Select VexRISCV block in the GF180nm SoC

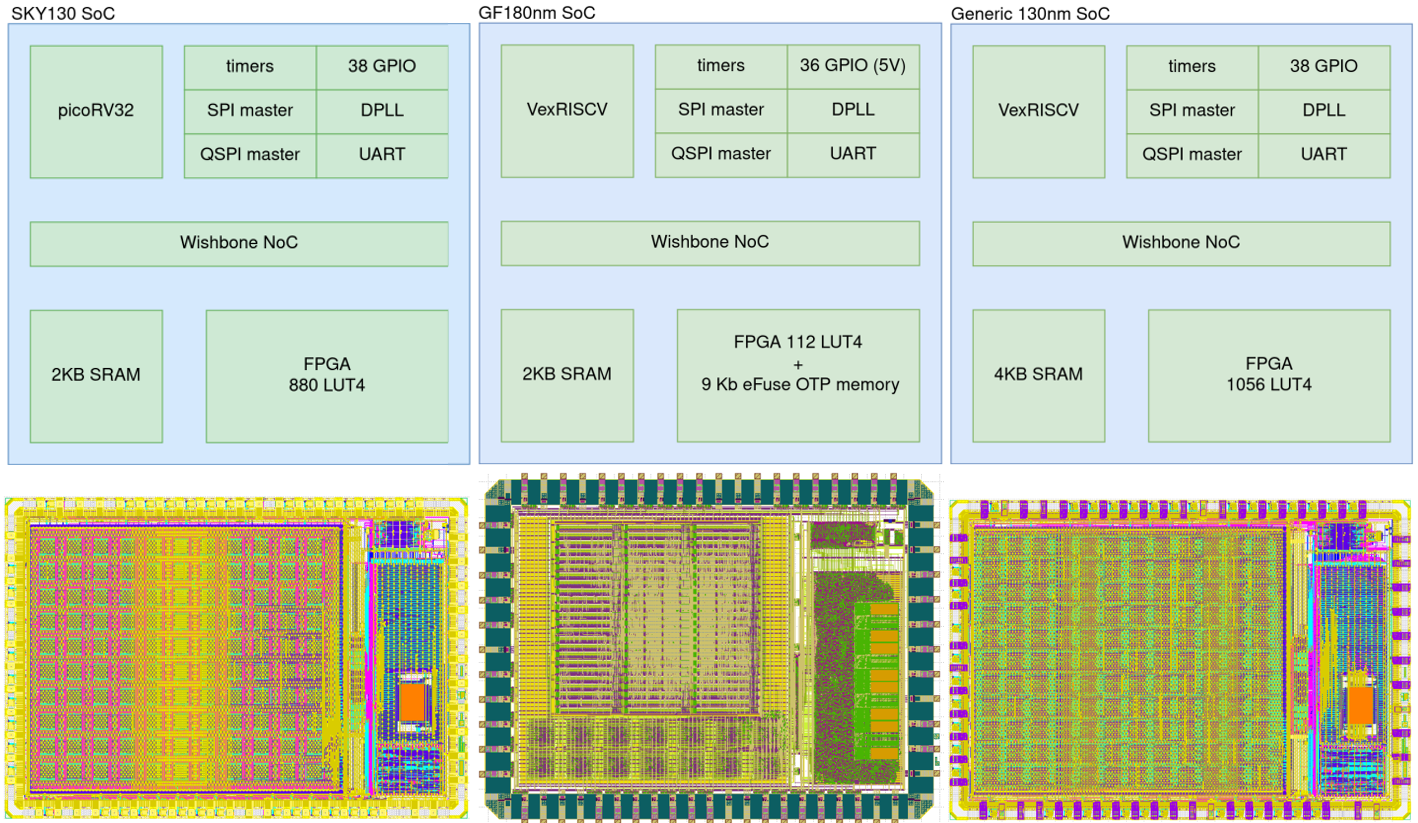[x=567, y=111]
